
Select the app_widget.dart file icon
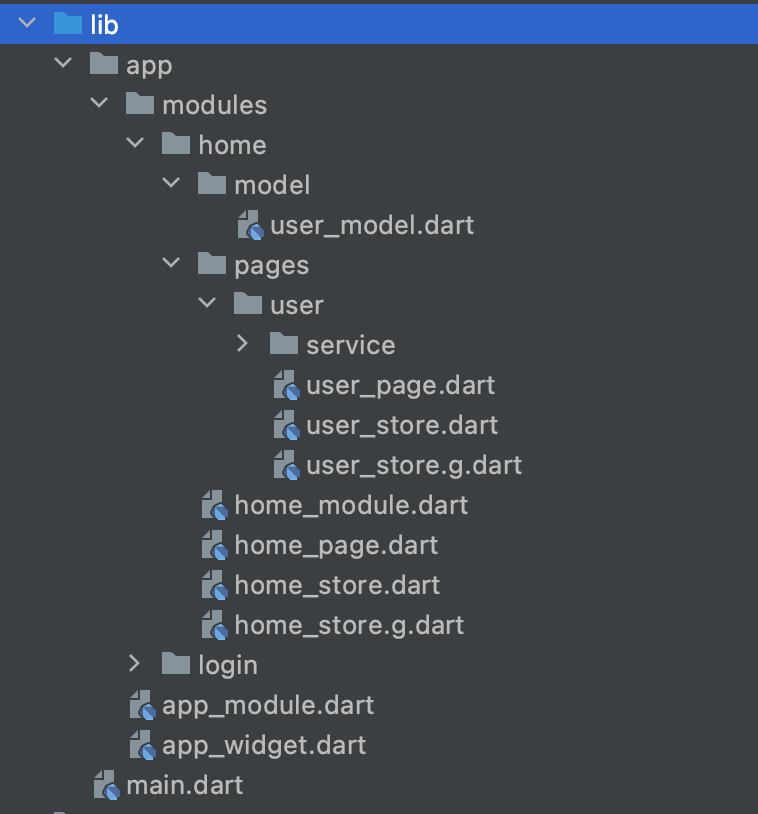point(141,745)
